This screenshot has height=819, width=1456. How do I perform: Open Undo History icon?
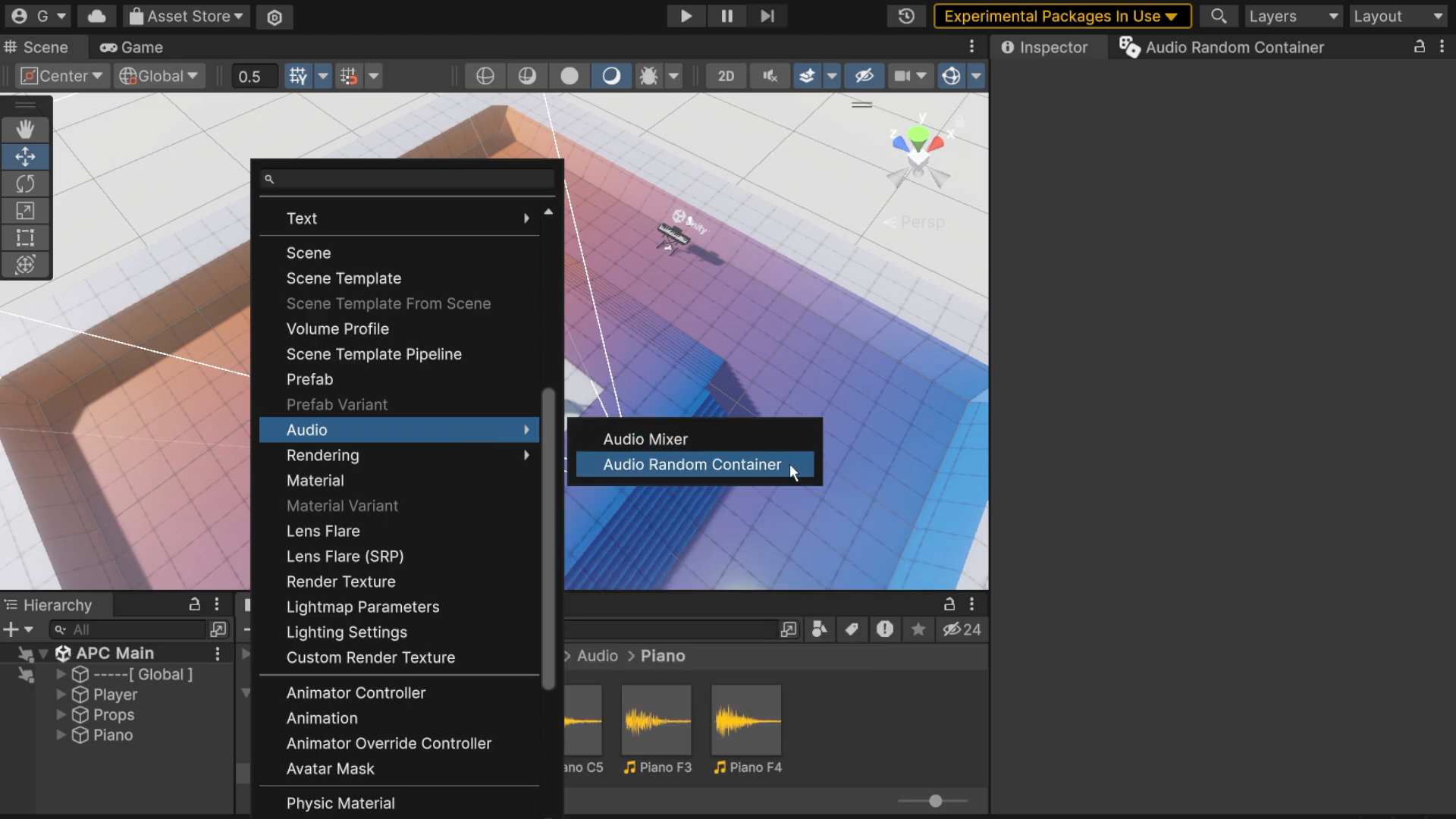coord(906,16)
